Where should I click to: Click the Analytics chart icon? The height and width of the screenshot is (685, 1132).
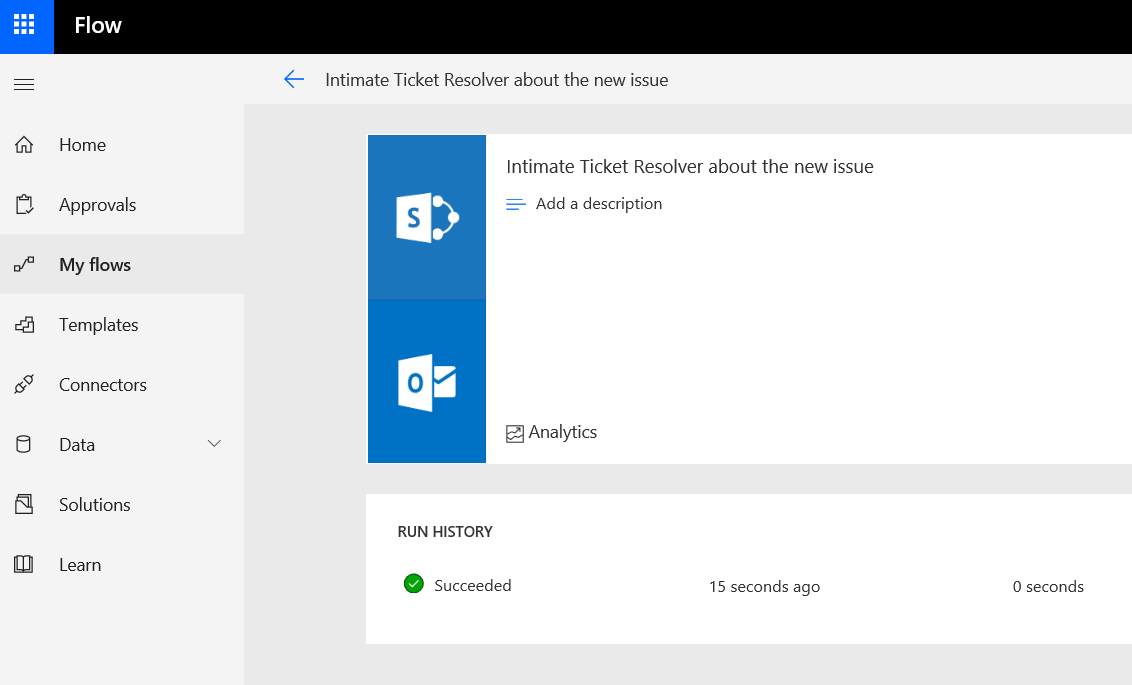[x=515, y=434]
